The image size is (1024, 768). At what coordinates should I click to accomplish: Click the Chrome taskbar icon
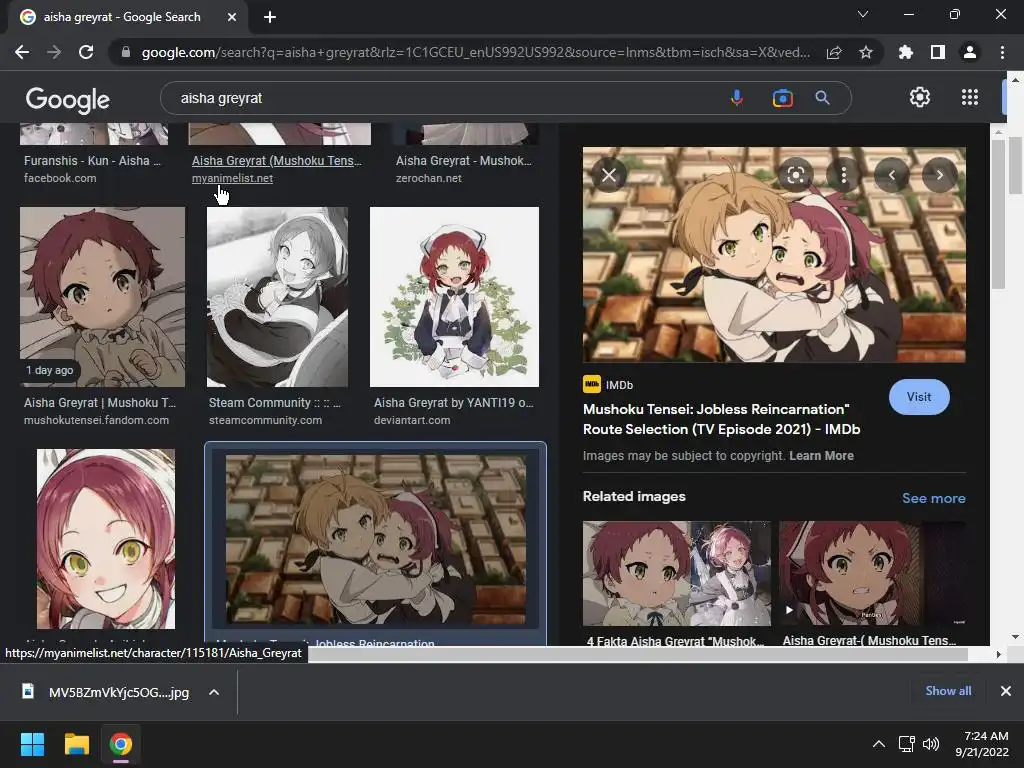[121, 744]
